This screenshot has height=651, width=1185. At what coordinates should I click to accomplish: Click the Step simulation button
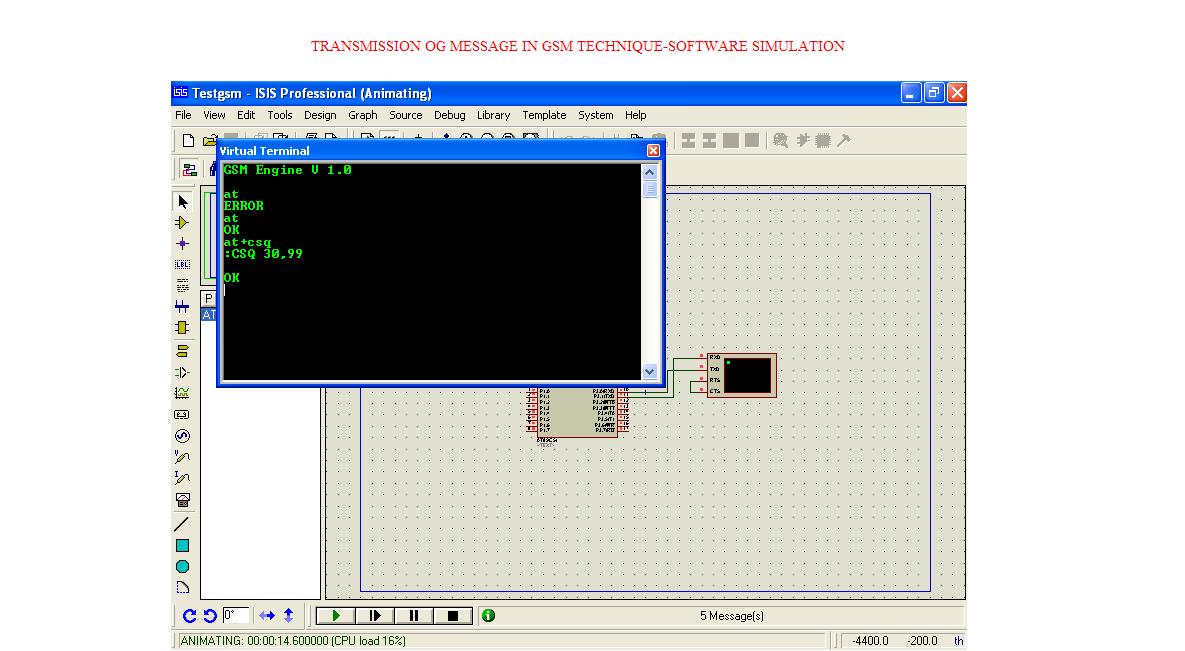pos(375,615)
